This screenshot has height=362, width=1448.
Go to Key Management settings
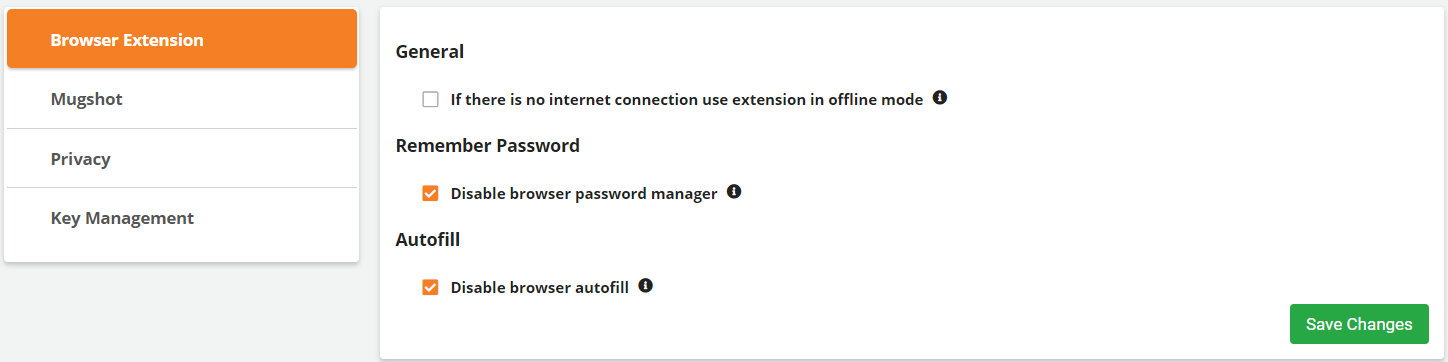[x=182, y=218]
